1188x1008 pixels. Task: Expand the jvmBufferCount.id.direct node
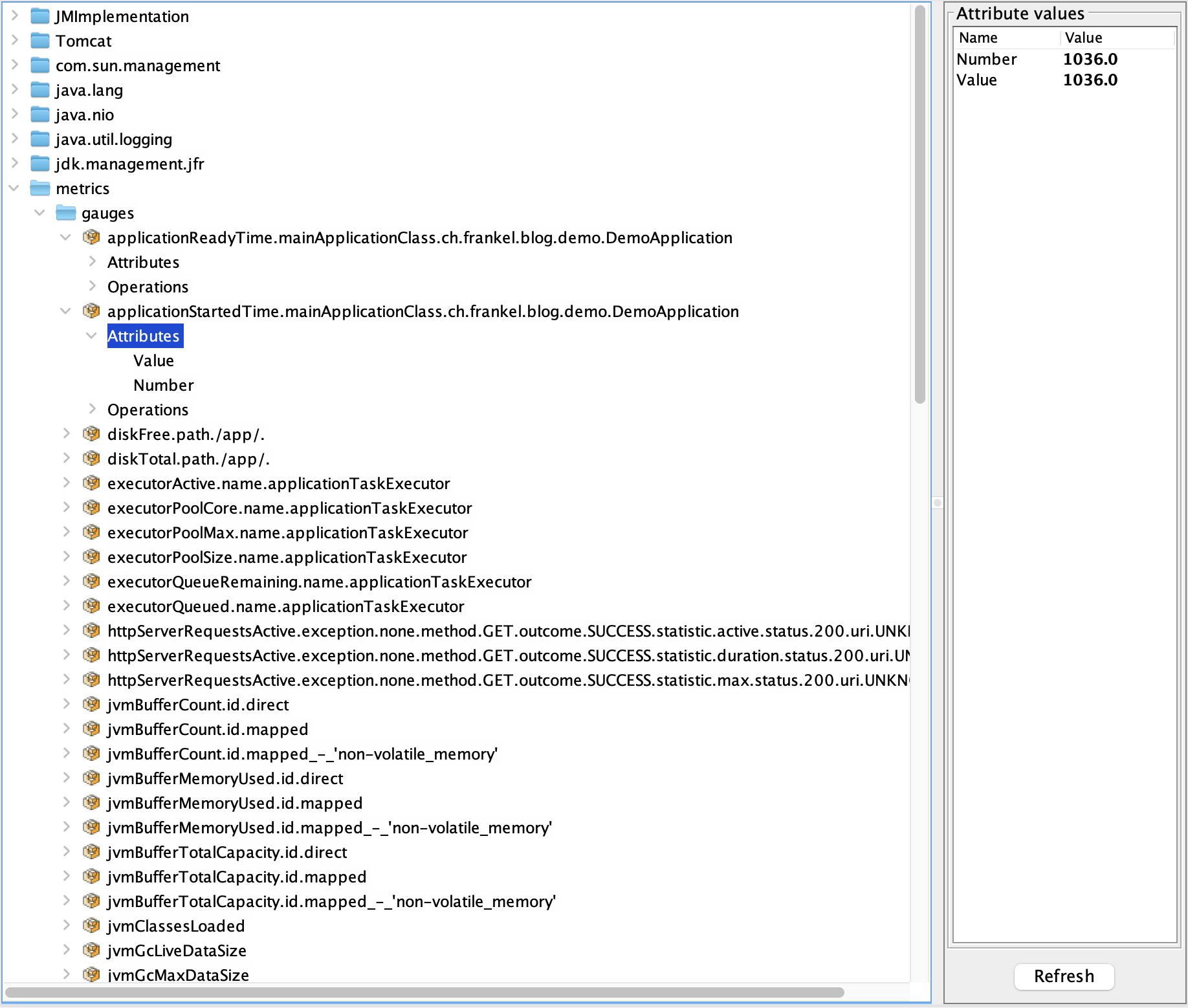point(67,705)
